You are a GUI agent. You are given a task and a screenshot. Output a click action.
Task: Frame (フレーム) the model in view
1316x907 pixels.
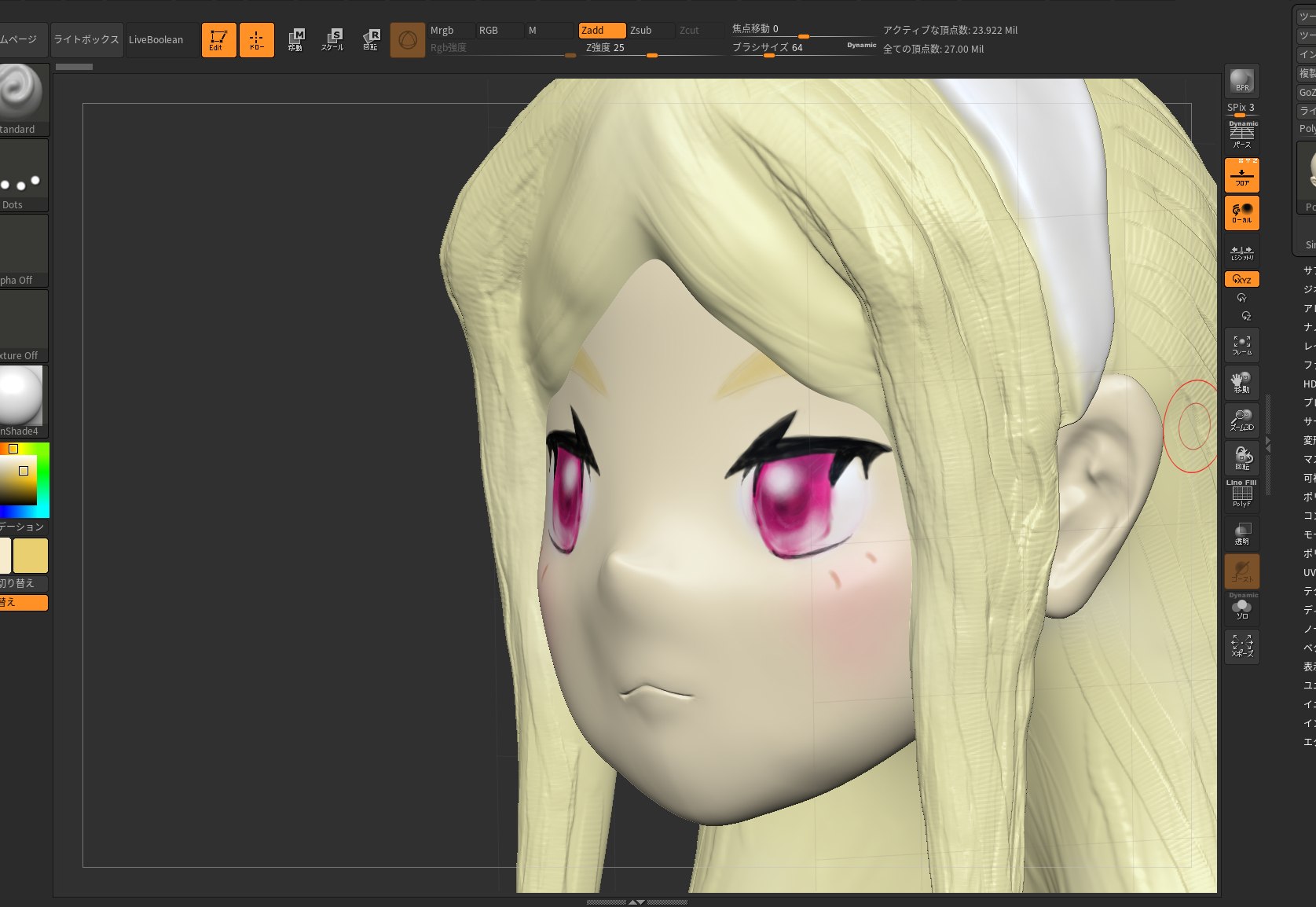click(1242, 345)
